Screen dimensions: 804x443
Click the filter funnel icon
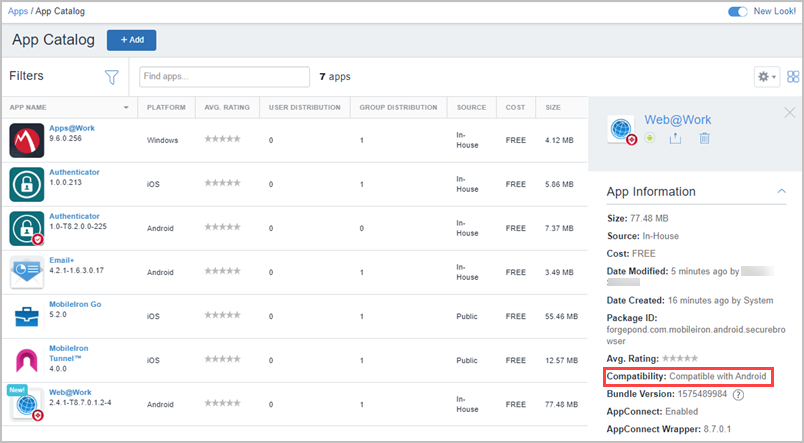point(111,77)
